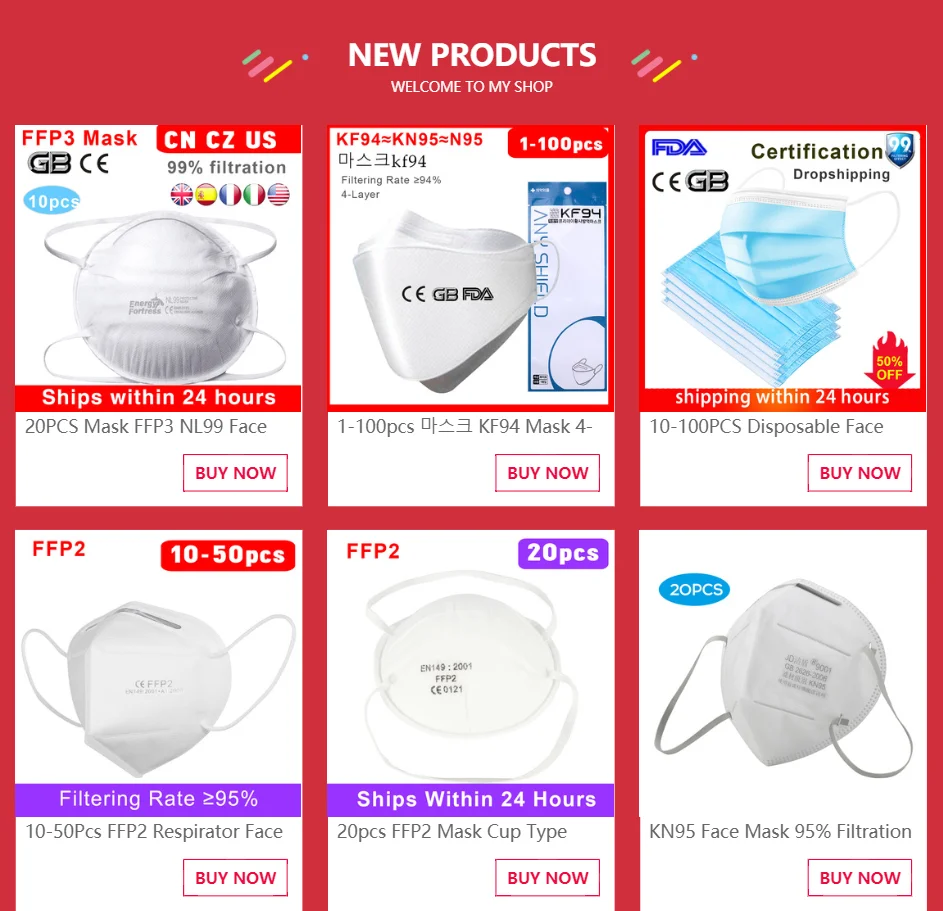943x911 pixels.
Task: Click BUY NOW for Disposable Face mask
Action: tap(859, 473)
